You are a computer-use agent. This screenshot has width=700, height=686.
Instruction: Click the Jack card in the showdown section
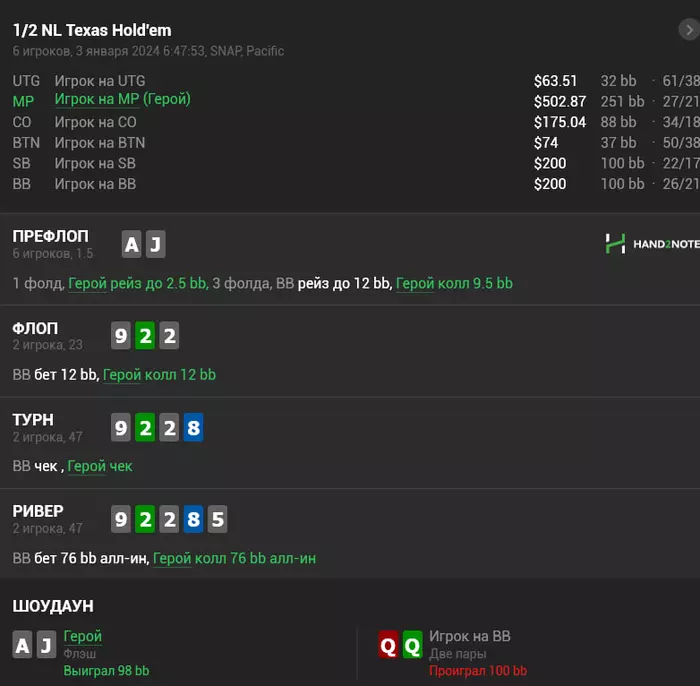(45, 646)
